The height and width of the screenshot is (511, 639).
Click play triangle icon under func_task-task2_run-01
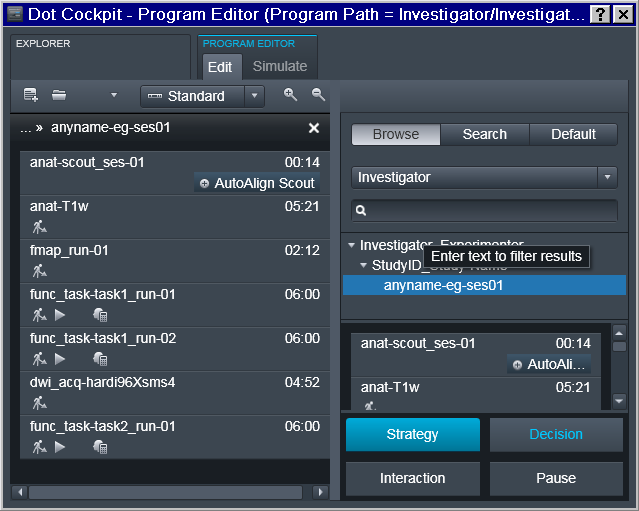[x=60, y=447]
